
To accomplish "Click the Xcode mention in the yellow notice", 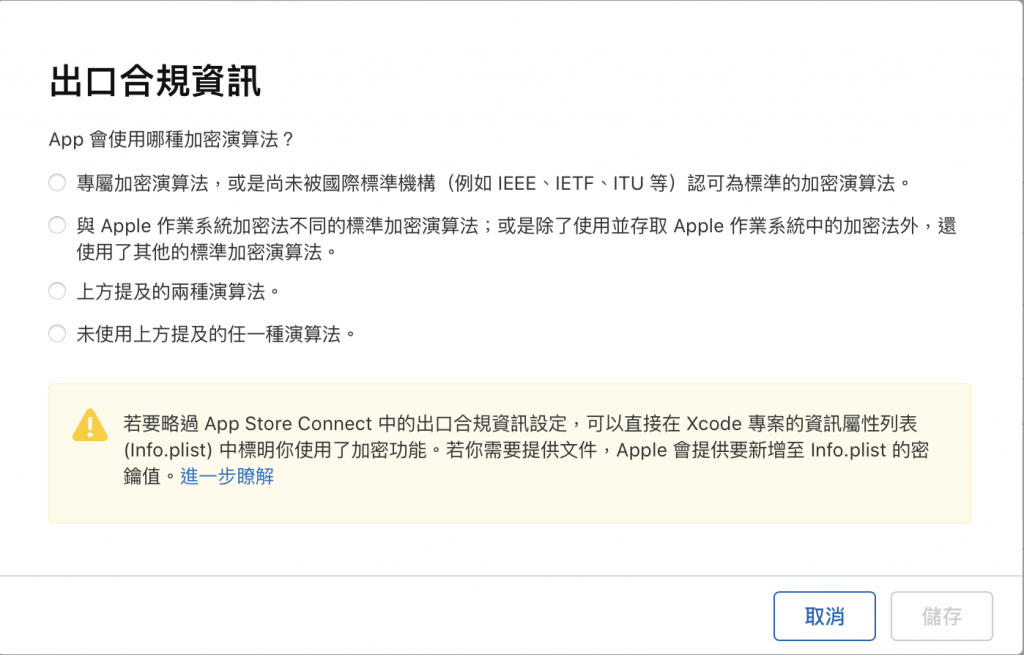I will coord(714,424).
